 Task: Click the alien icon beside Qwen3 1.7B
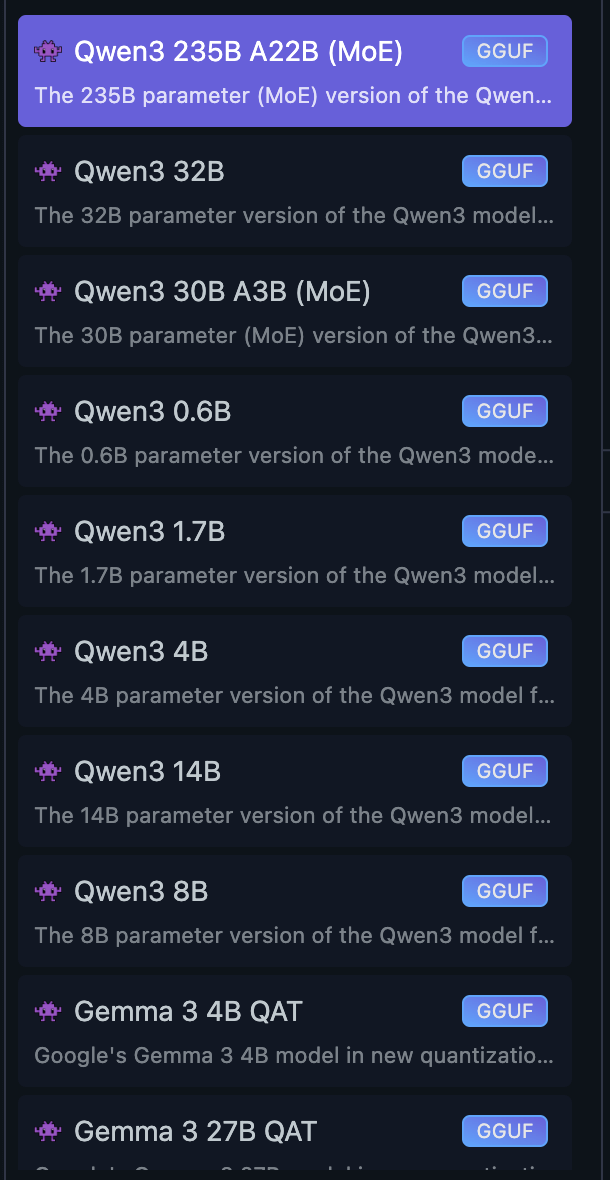(x=47, y=531)
